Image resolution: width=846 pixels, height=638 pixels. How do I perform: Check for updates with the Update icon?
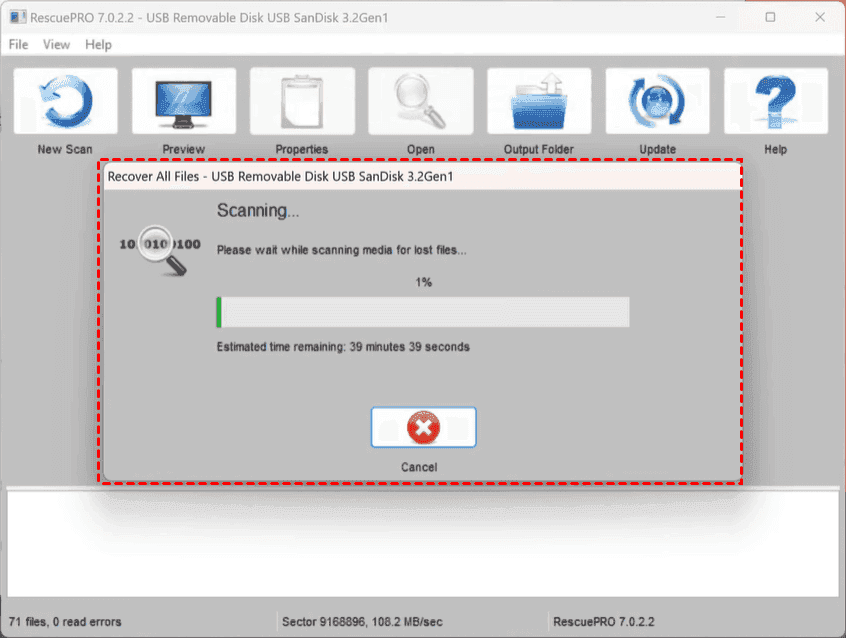(657, 102)
